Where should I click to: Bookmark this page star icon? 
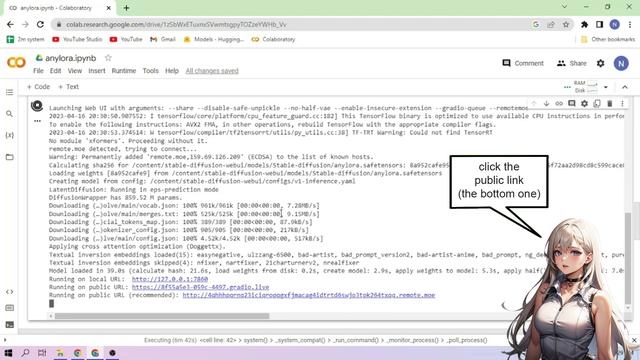pyautogui.click(x=566, y=24)
